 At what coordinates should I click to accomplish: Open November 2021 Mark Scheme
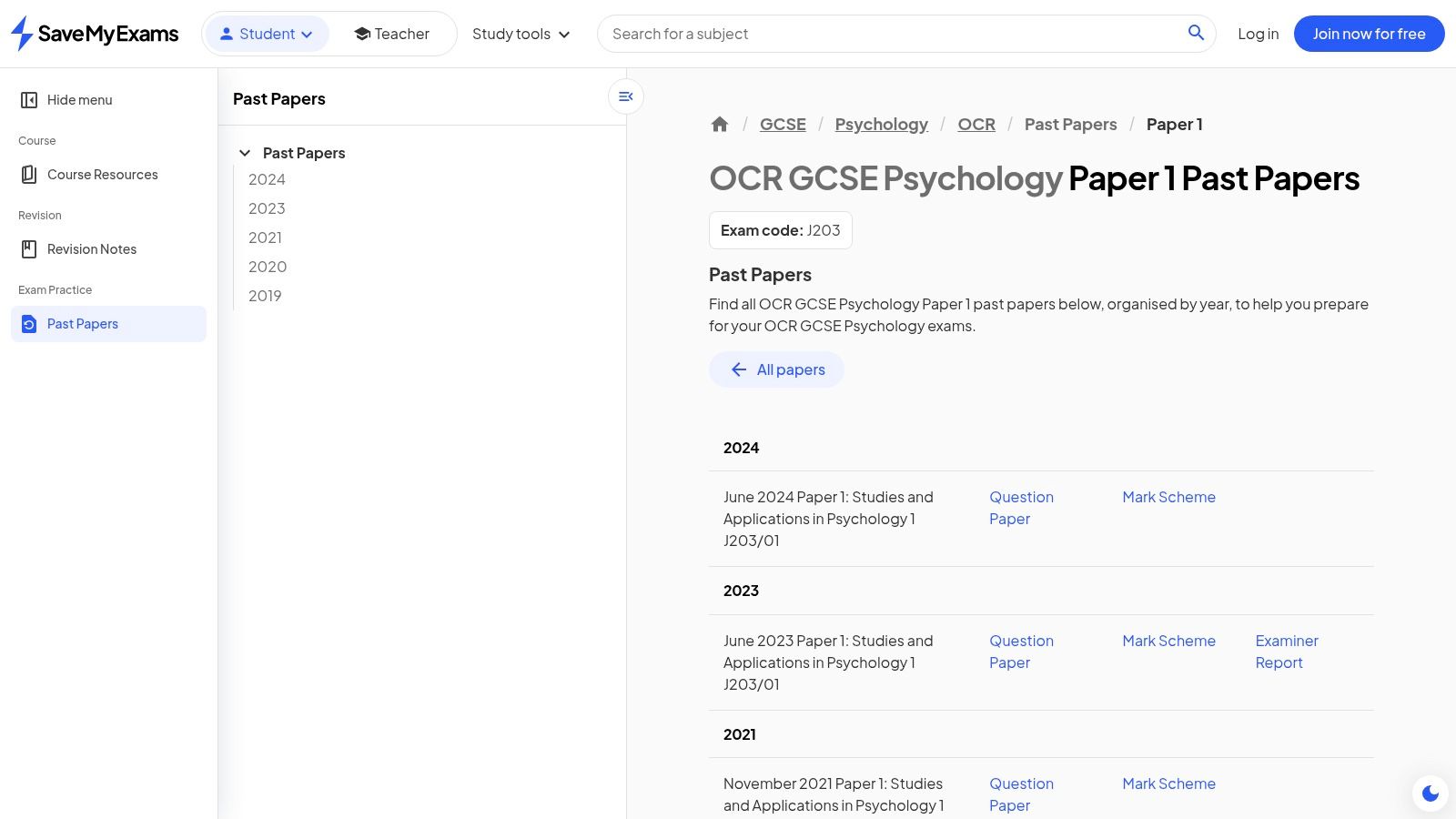(x=1168, y=784)
